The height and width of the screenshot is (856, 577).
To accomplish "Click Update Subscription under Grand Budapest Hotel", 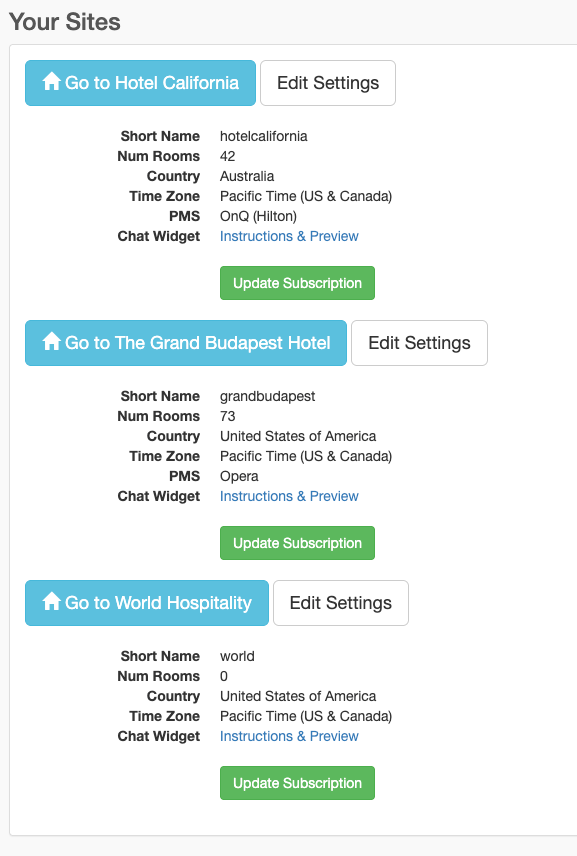I will (x=298, y=543).
